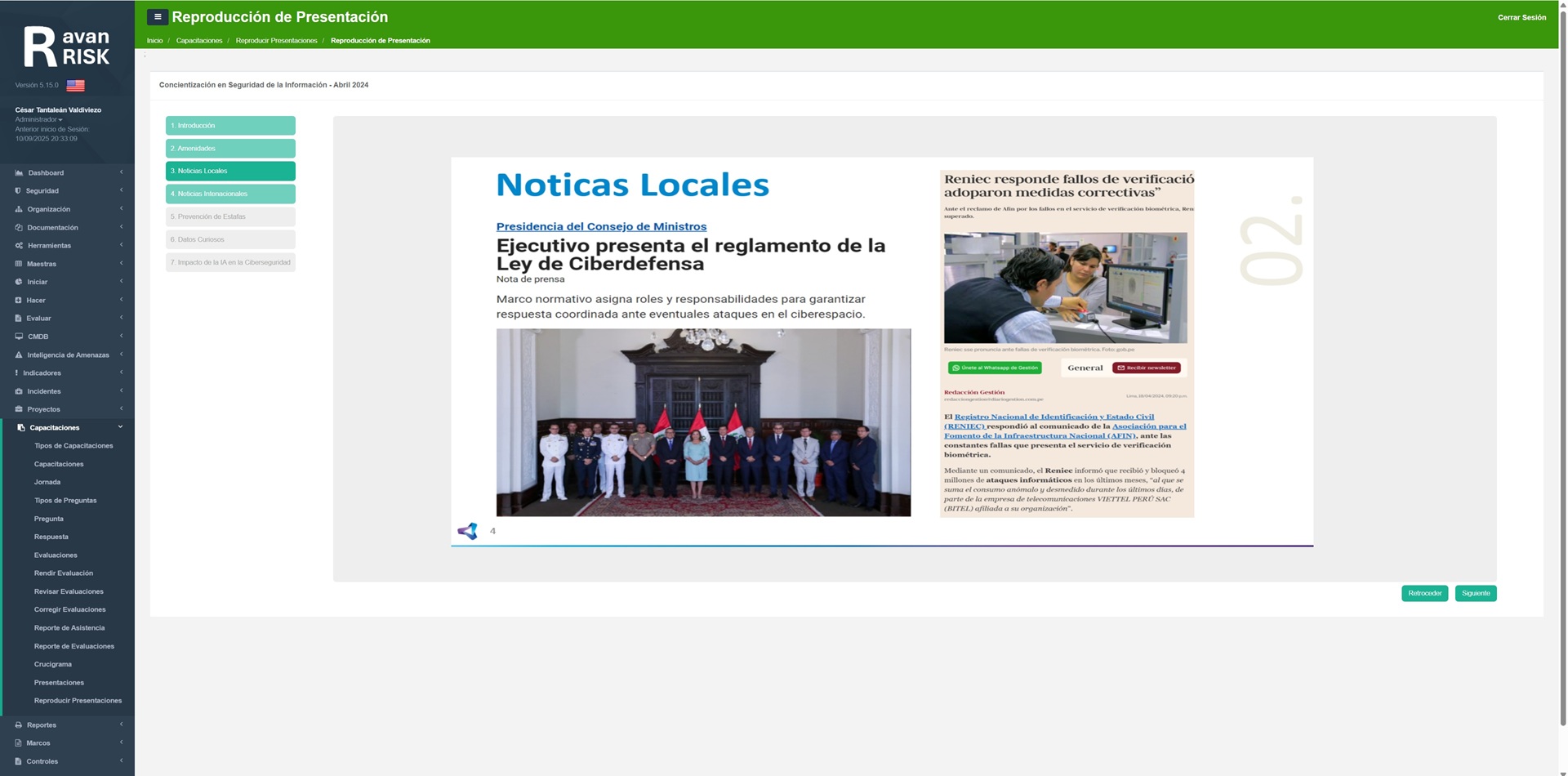
Task: Open Reporte de Asistencia submenu item
Action: pos(69,628)
